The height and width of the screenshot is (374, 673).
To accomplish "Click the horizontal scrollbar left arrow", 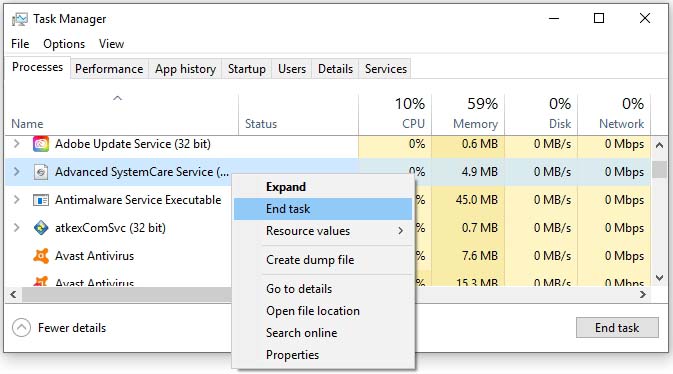I will pos(13,295).
